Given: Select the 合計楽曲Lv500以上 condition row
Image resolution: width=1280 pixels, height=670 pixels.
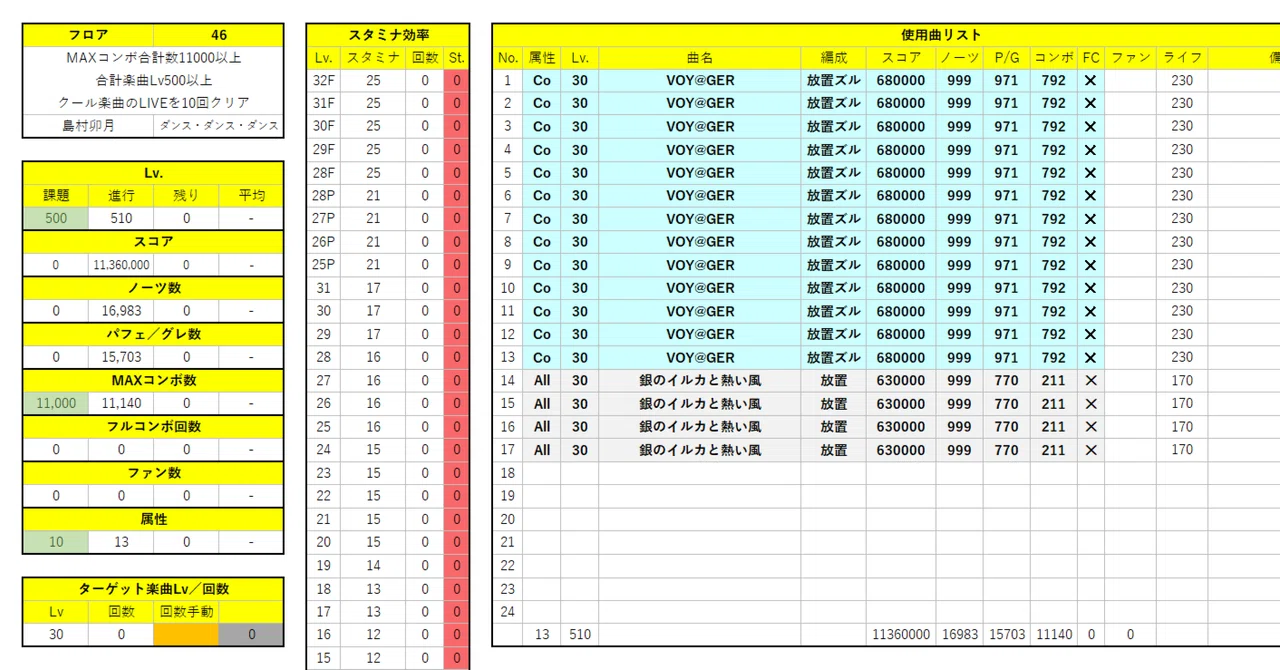Looking at the screenshot, I should (153, 80).
